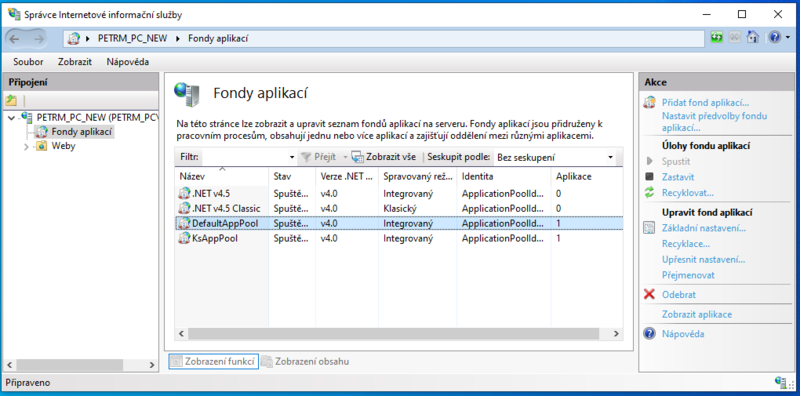Click list scrollbar right arrow
This screenshot has height=396, width=800.
(616, 334)
